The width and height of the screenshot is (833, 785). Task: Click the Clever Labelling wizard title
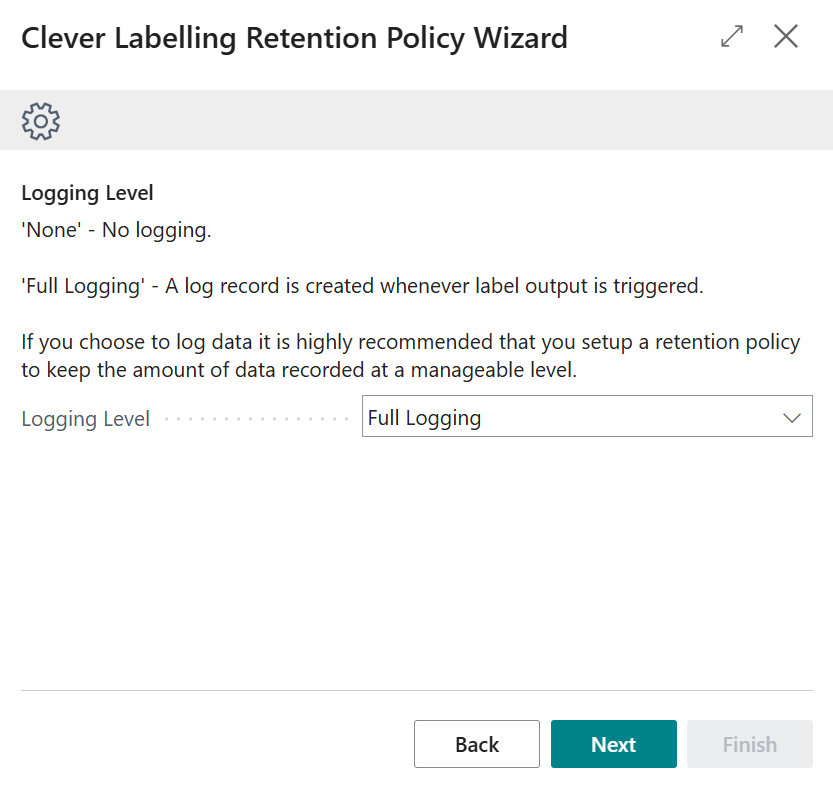294,37
